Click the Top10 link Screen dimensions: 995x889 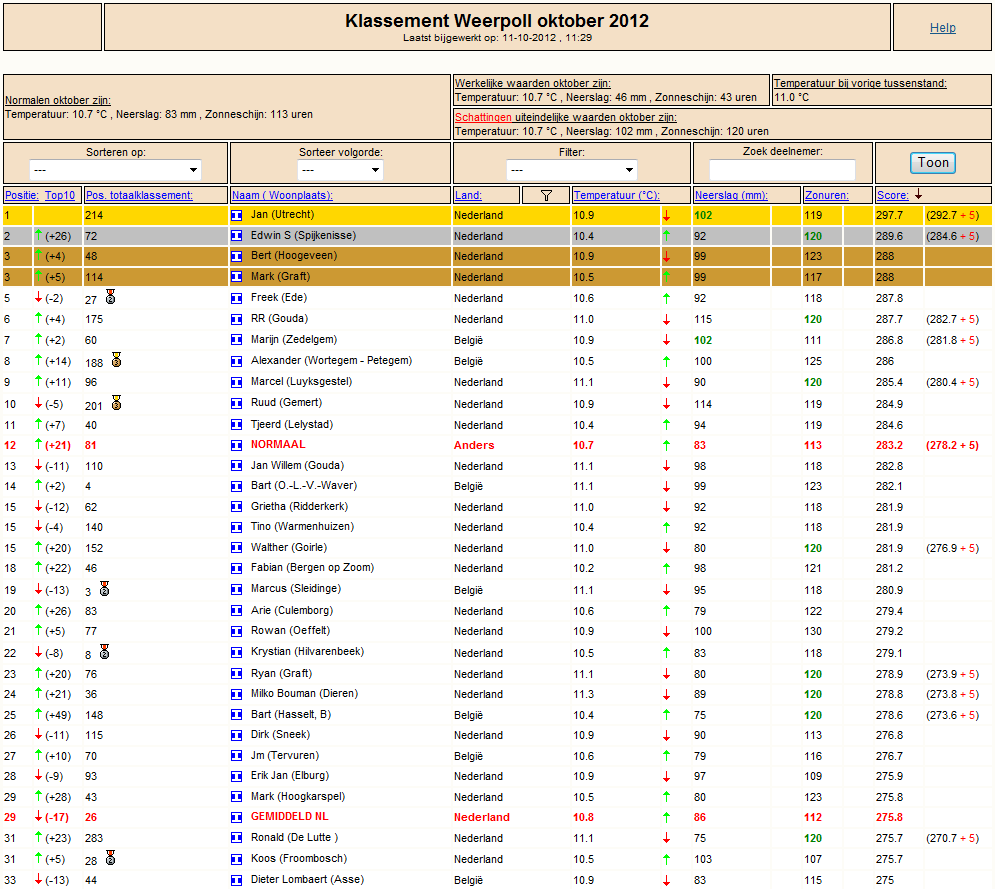(60, 195)
